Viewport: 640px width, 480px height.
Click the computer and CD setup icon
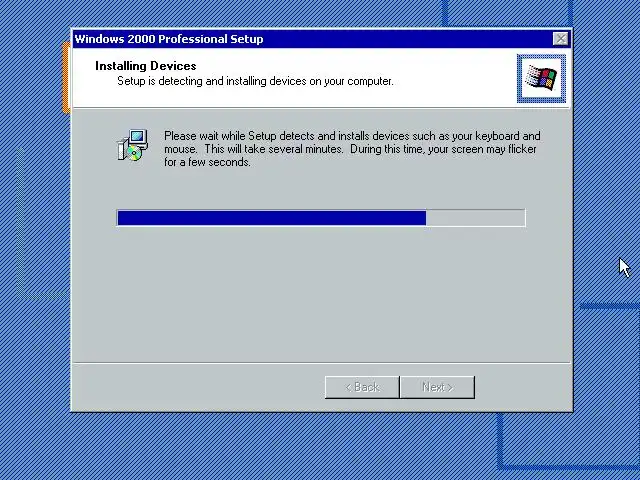point(133,145)
